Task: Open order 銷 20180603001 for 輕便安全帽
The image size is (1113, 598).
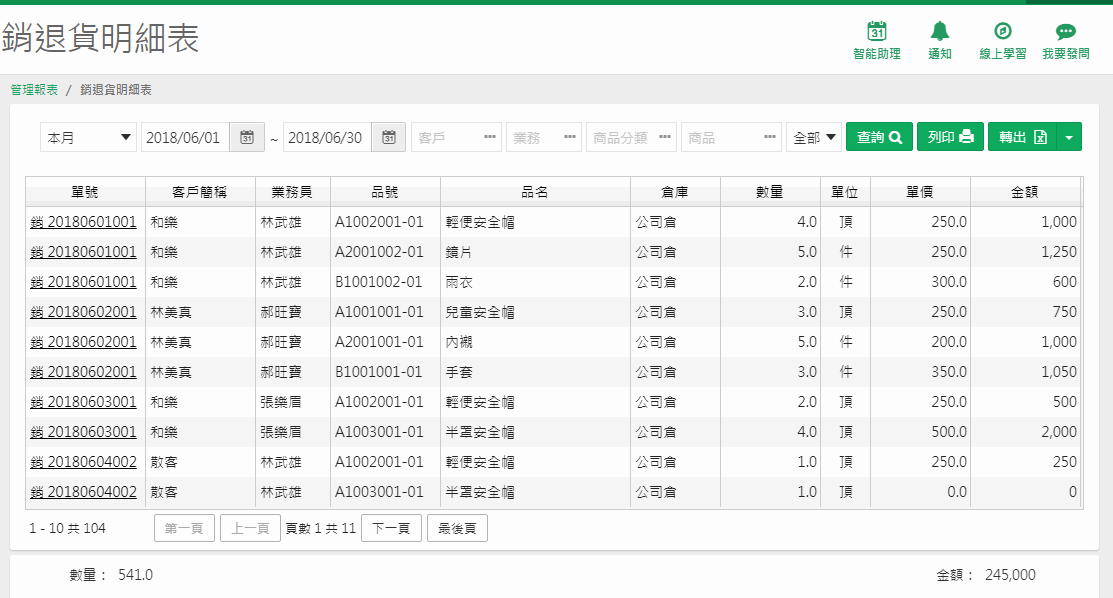Action: (x=83, y=402)
